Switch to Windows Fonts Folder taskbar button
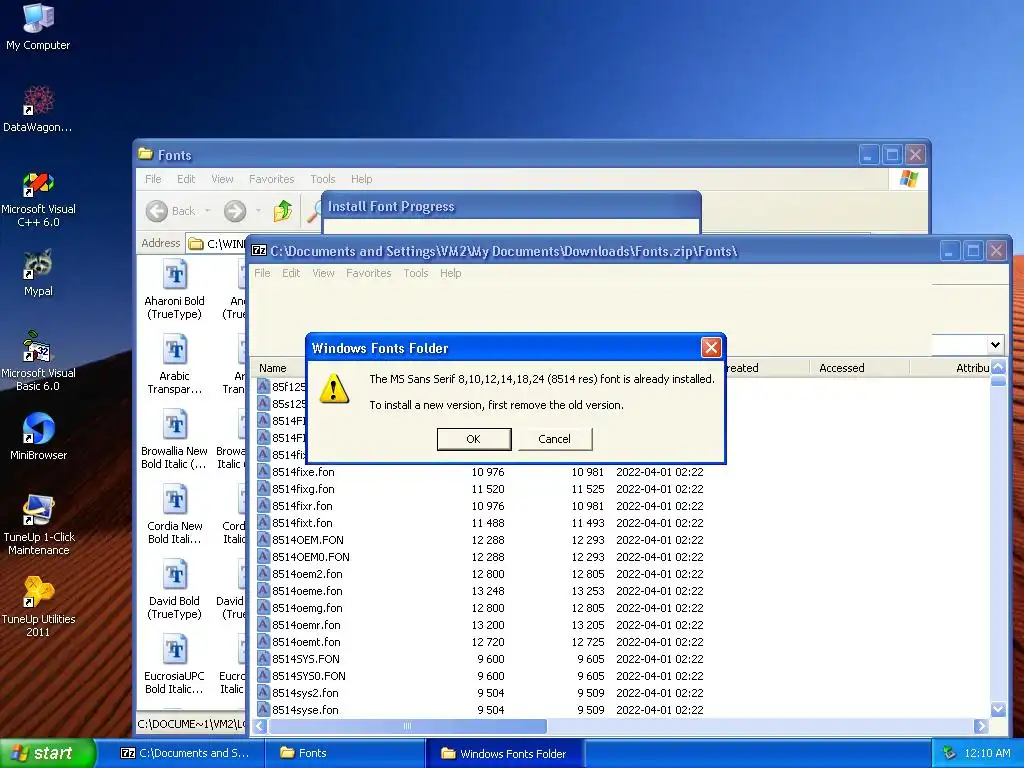 point(505,753)
